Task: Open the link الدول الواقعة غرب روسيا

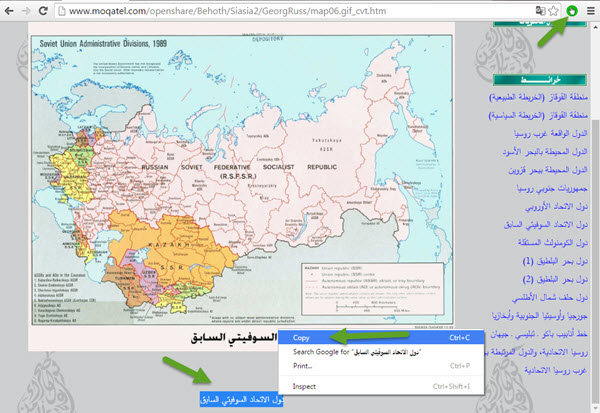Action: [x=551, y=133]
